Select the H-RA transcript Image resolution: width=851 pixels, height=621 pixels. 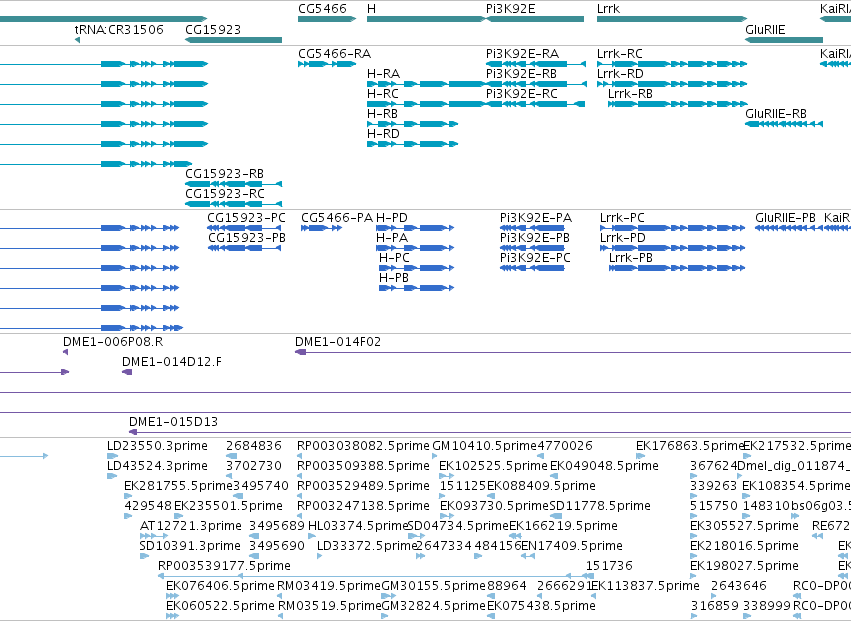pos(427,84)
